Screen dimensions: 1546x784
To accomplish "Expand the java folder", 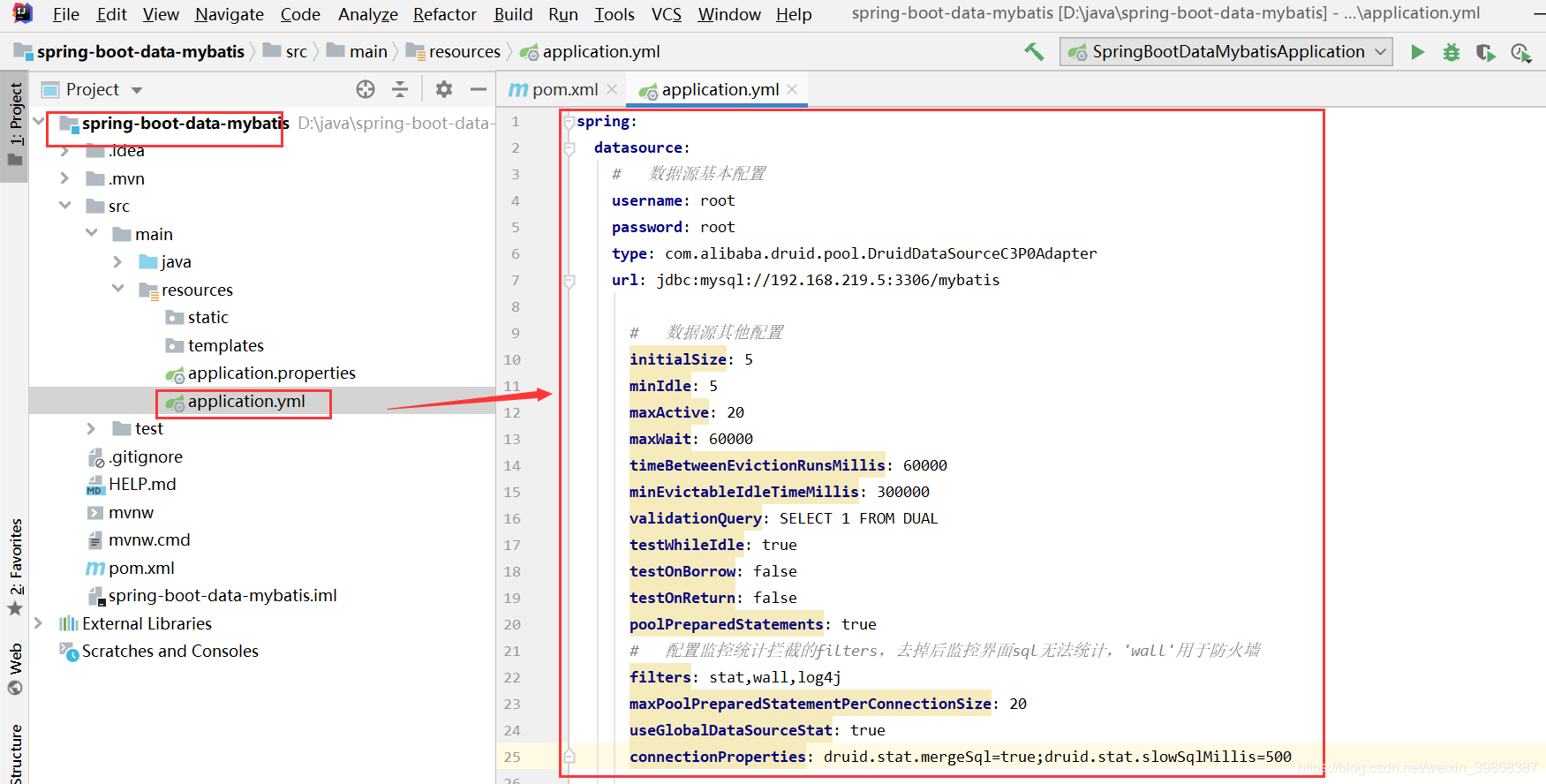I will point(118,261).
